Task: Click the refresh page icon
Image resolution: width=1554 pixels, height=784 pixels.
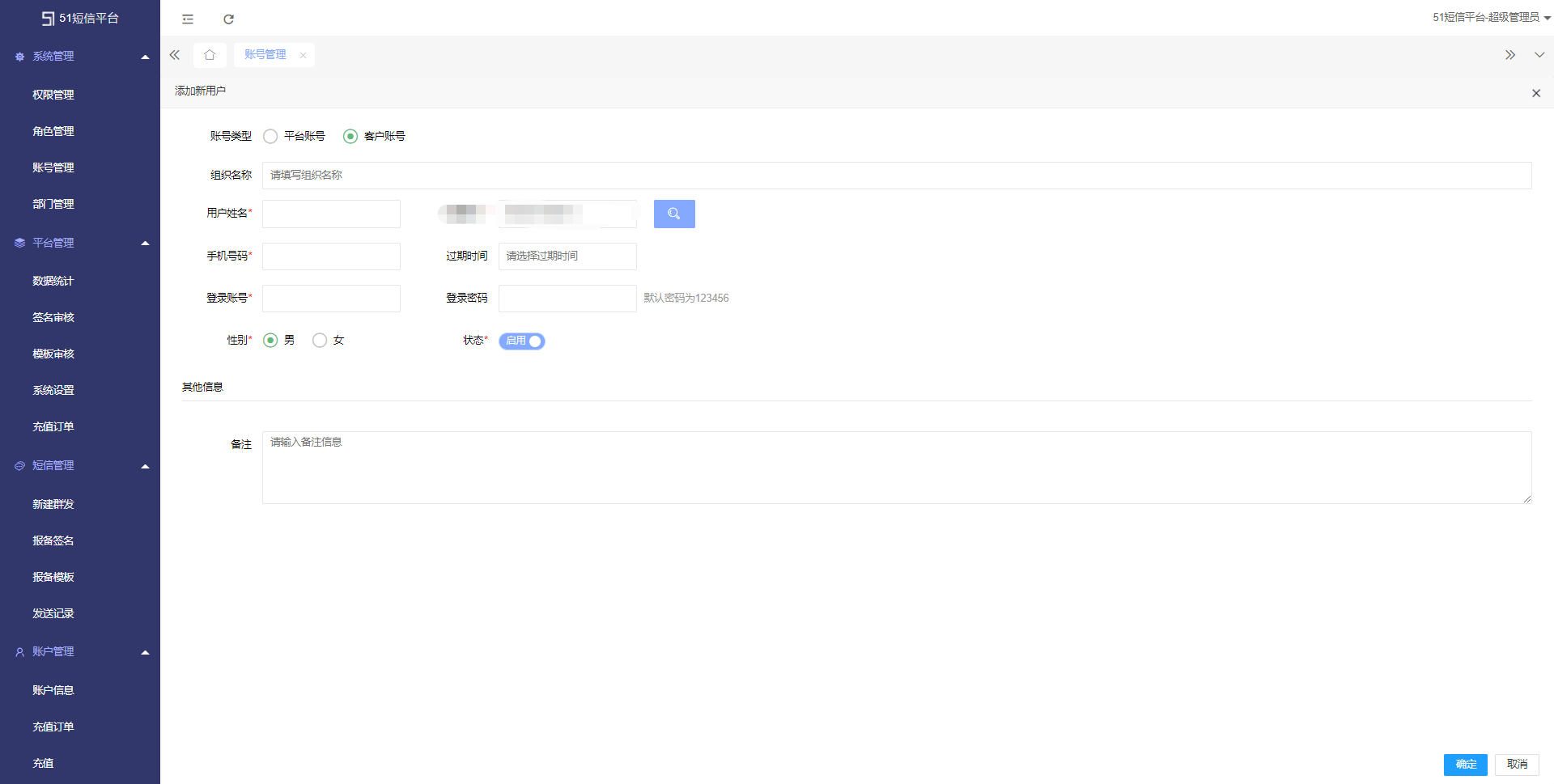Action: [x=229, y=19]
